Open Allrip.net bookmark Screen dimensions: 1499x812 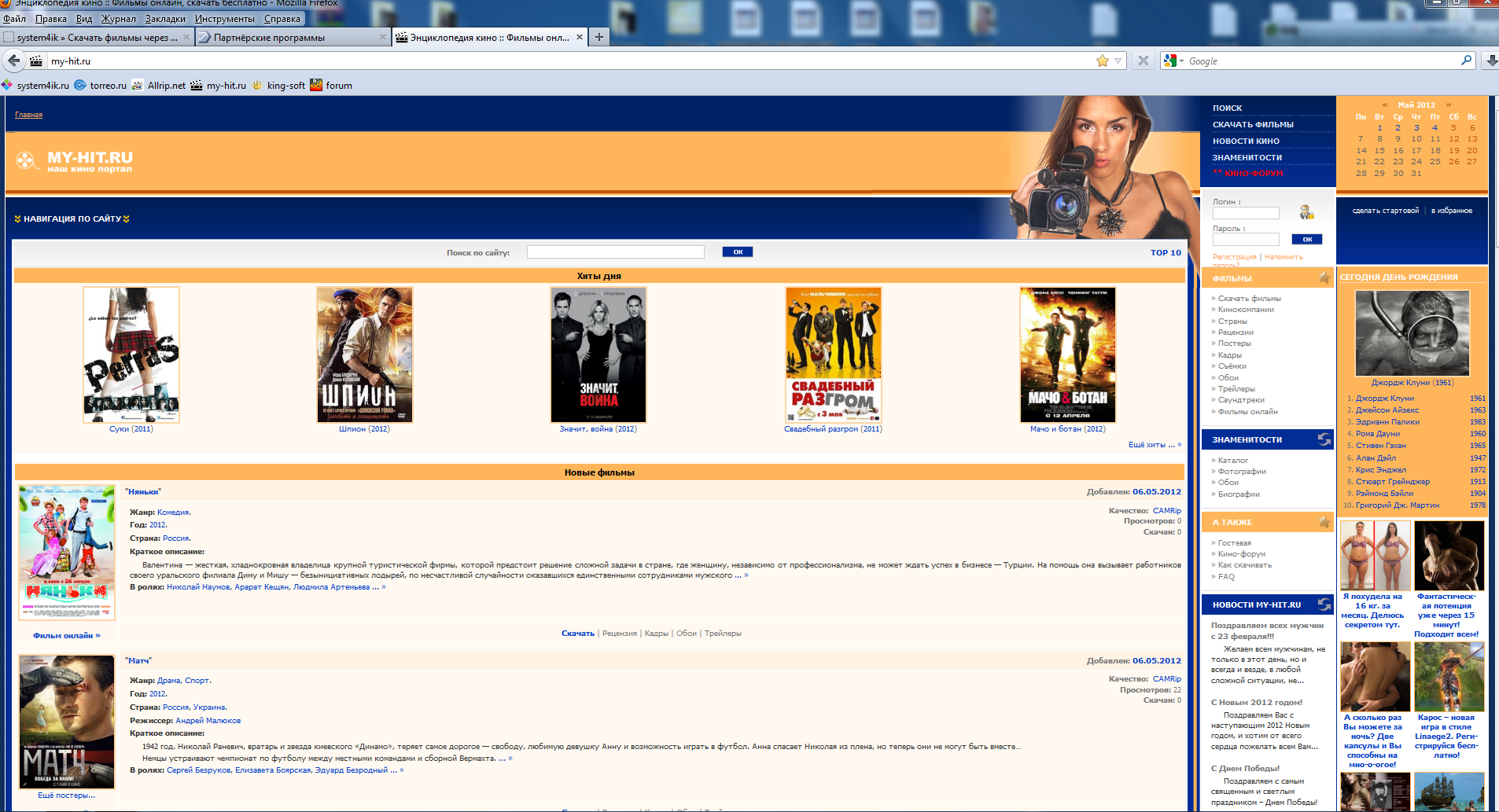click(x=159, y=86)
